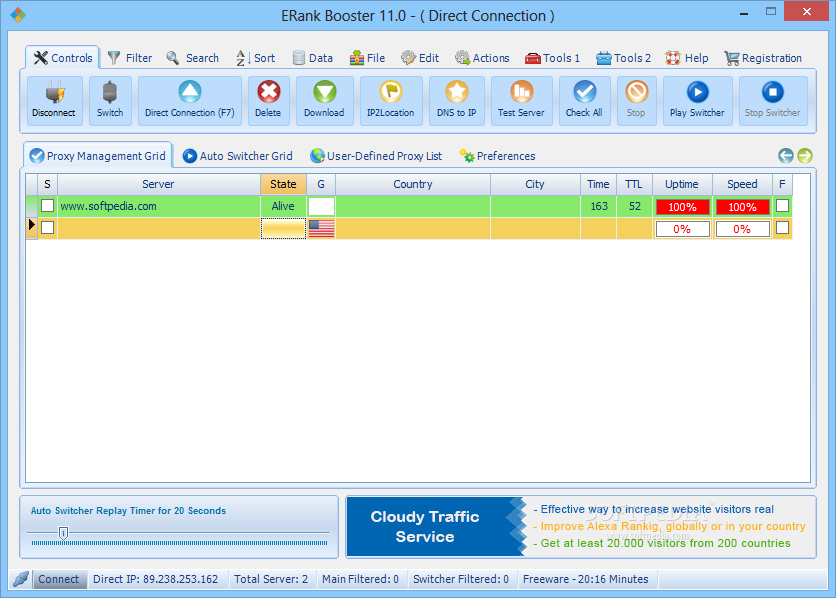Click the Country column header
This screenshot has height=598, width=836.
point(413,184)
